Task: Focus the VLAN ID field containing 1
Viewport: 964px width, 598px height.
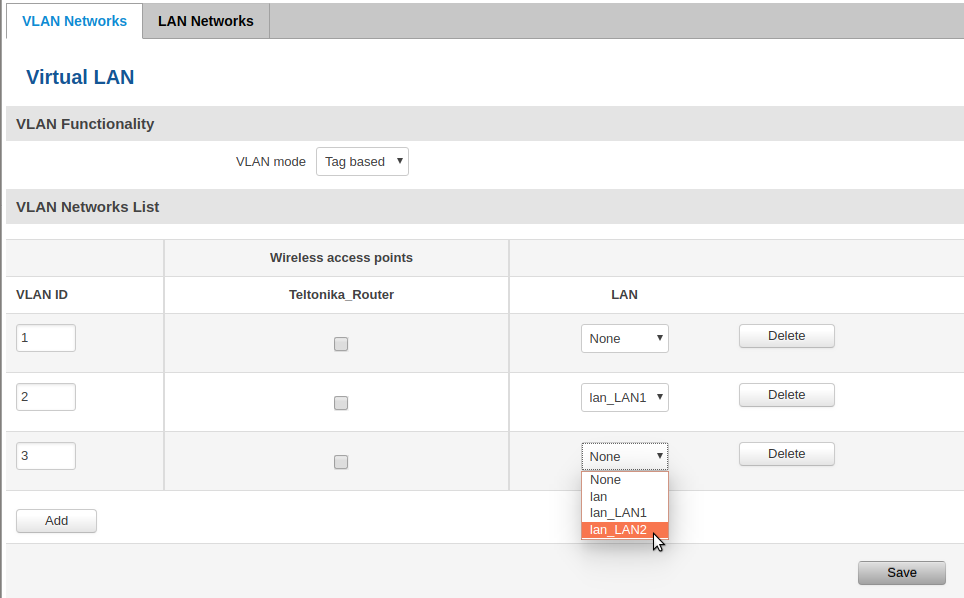Action: click(x=46, y=338)
